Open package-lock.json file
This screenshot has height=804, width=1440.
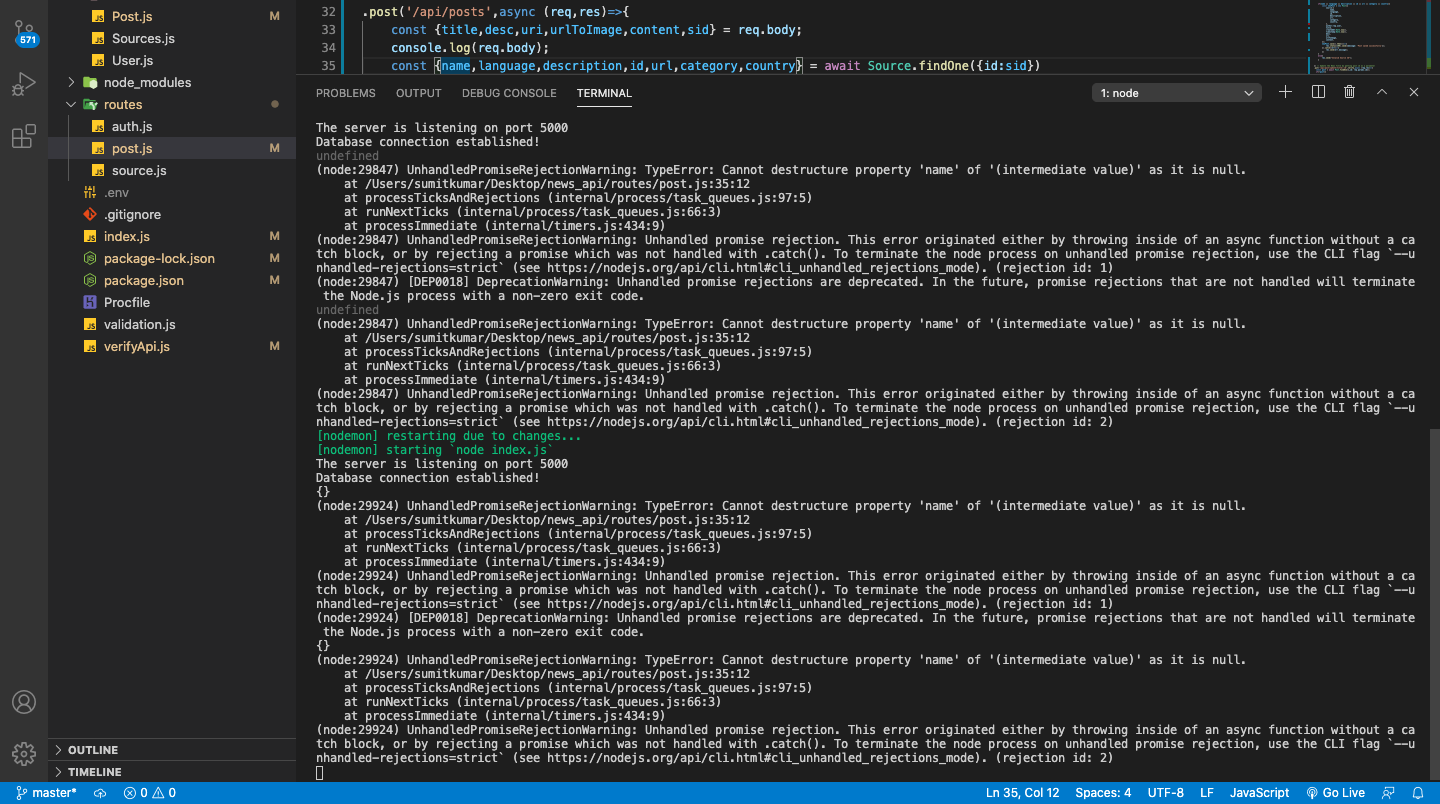point(172,258)
